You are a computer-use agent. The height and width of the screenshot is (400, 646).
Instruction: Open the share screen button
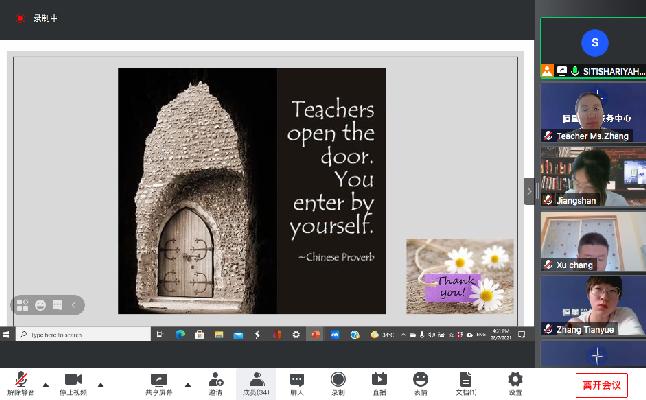click(158, 381)
